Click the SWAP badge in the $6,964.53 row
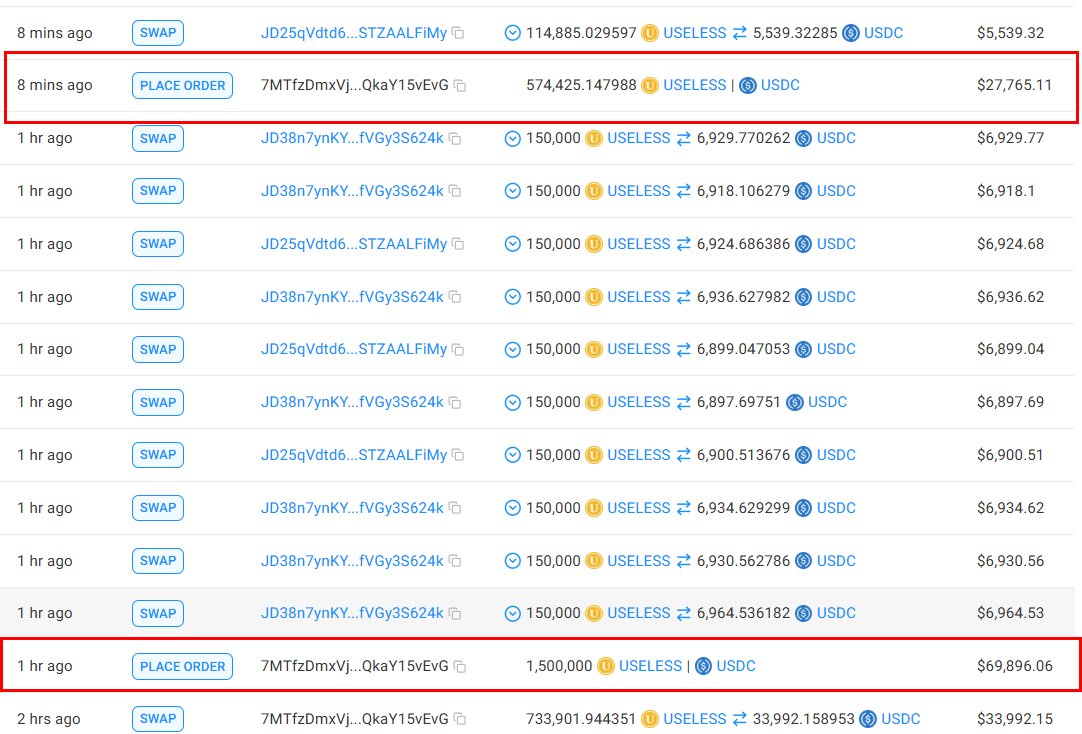This screenshot has width=1082, height=734. click(x=158, y=613)
